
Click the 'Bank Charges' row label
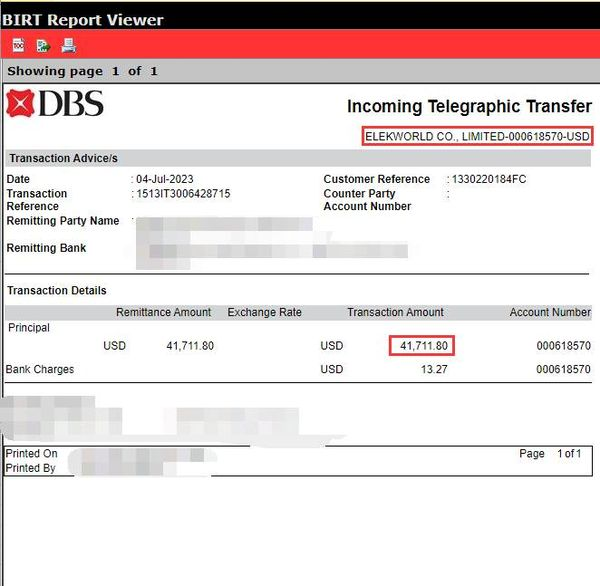[x=40, y=369]
